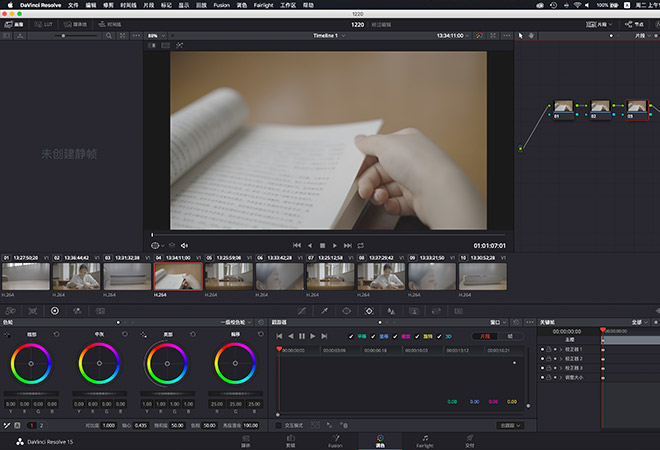The width and height of the screenshot is (660, 450).
Task: Open the Color page tab
Action: click(380, 440)
